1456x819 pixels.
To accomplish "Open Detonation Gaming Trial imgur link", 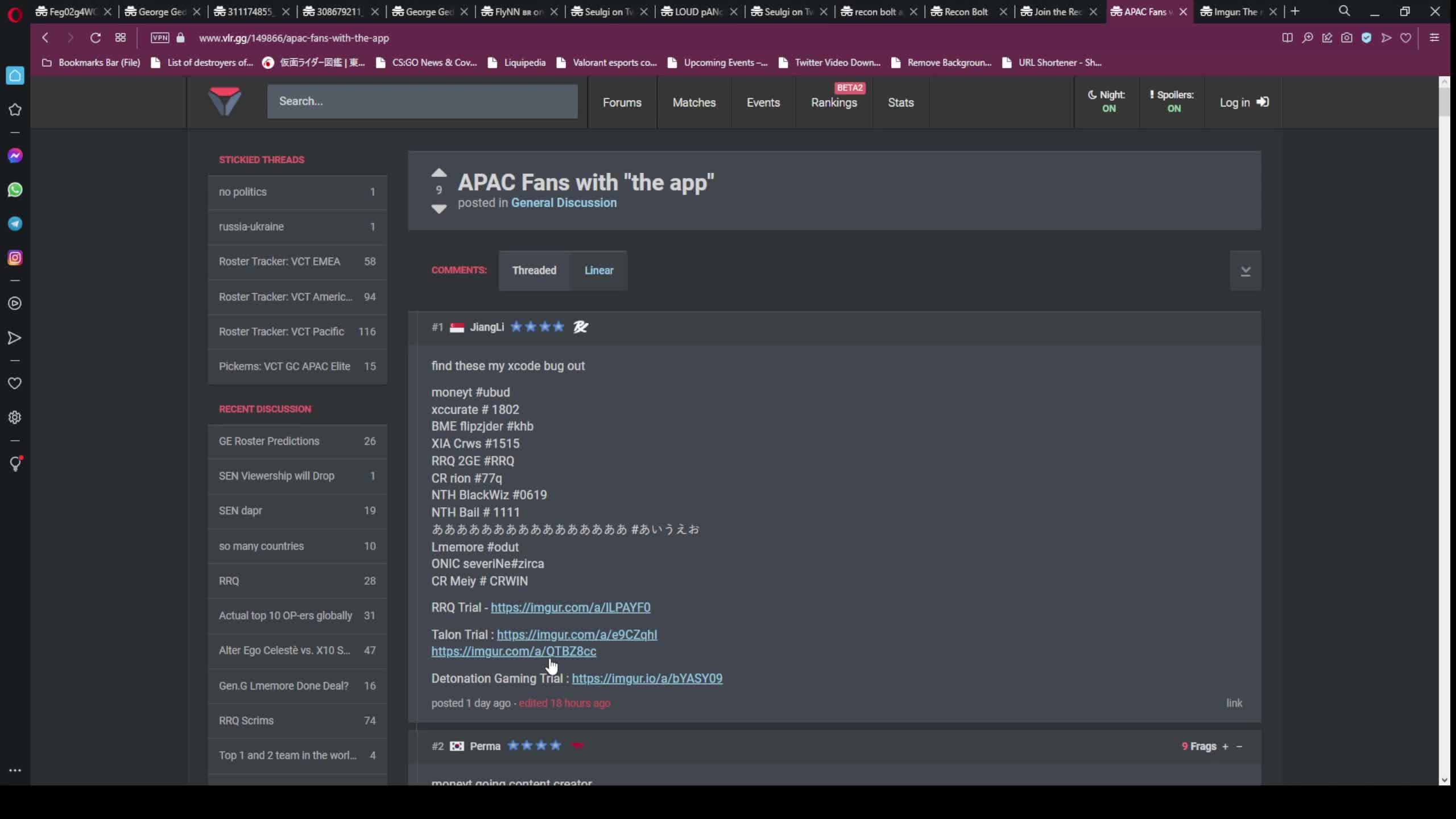I will 647,679.
